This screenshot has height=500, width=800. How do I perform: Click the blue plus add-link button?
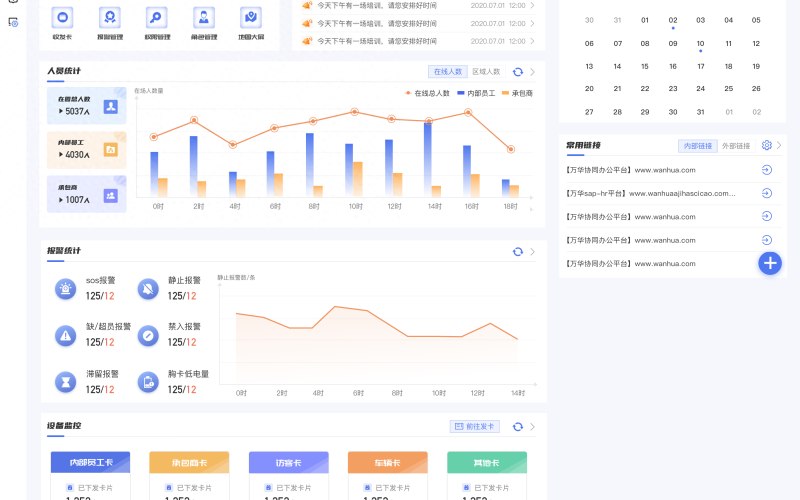point(770,263)
